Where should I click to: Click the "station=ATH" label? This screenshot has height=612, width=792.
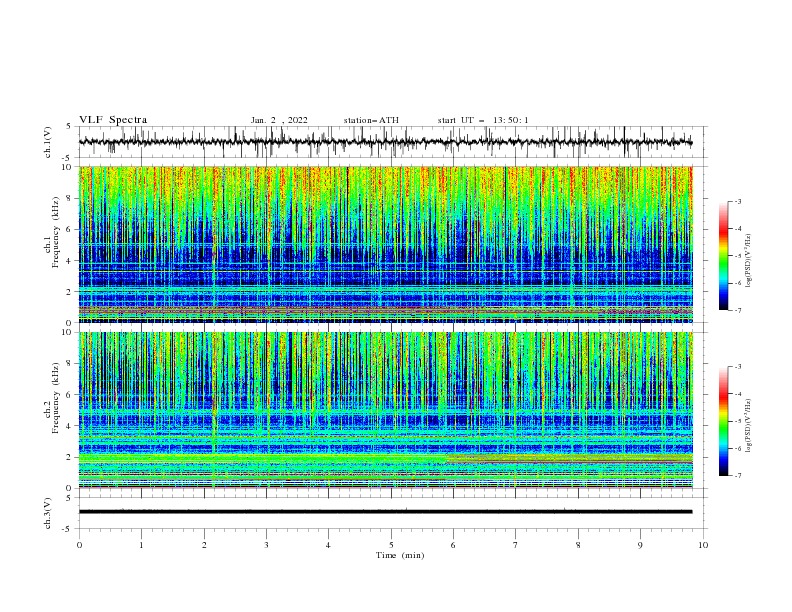[x=371, y=120]
